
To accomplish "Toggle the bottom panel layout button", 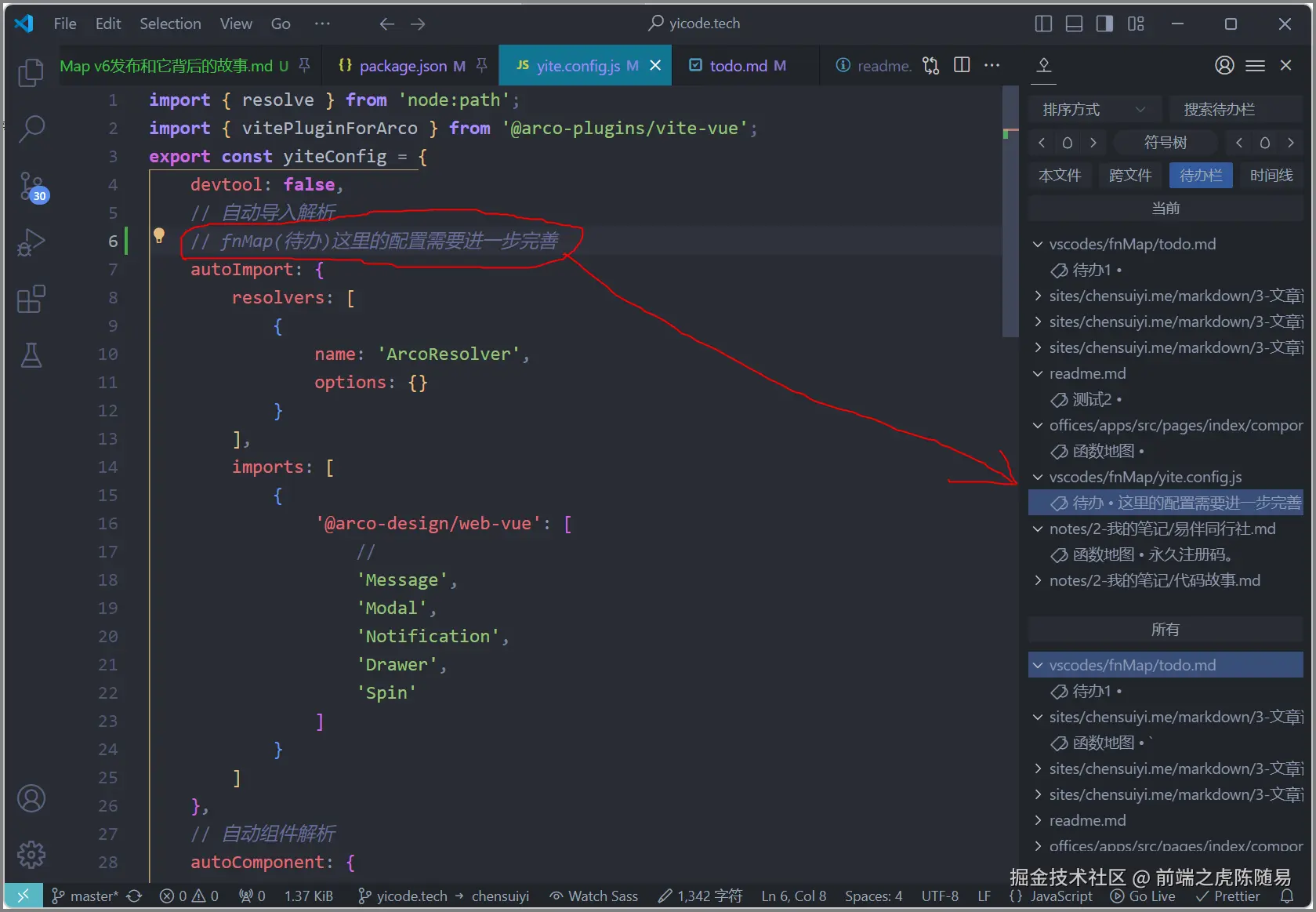I will point(1074,24).
